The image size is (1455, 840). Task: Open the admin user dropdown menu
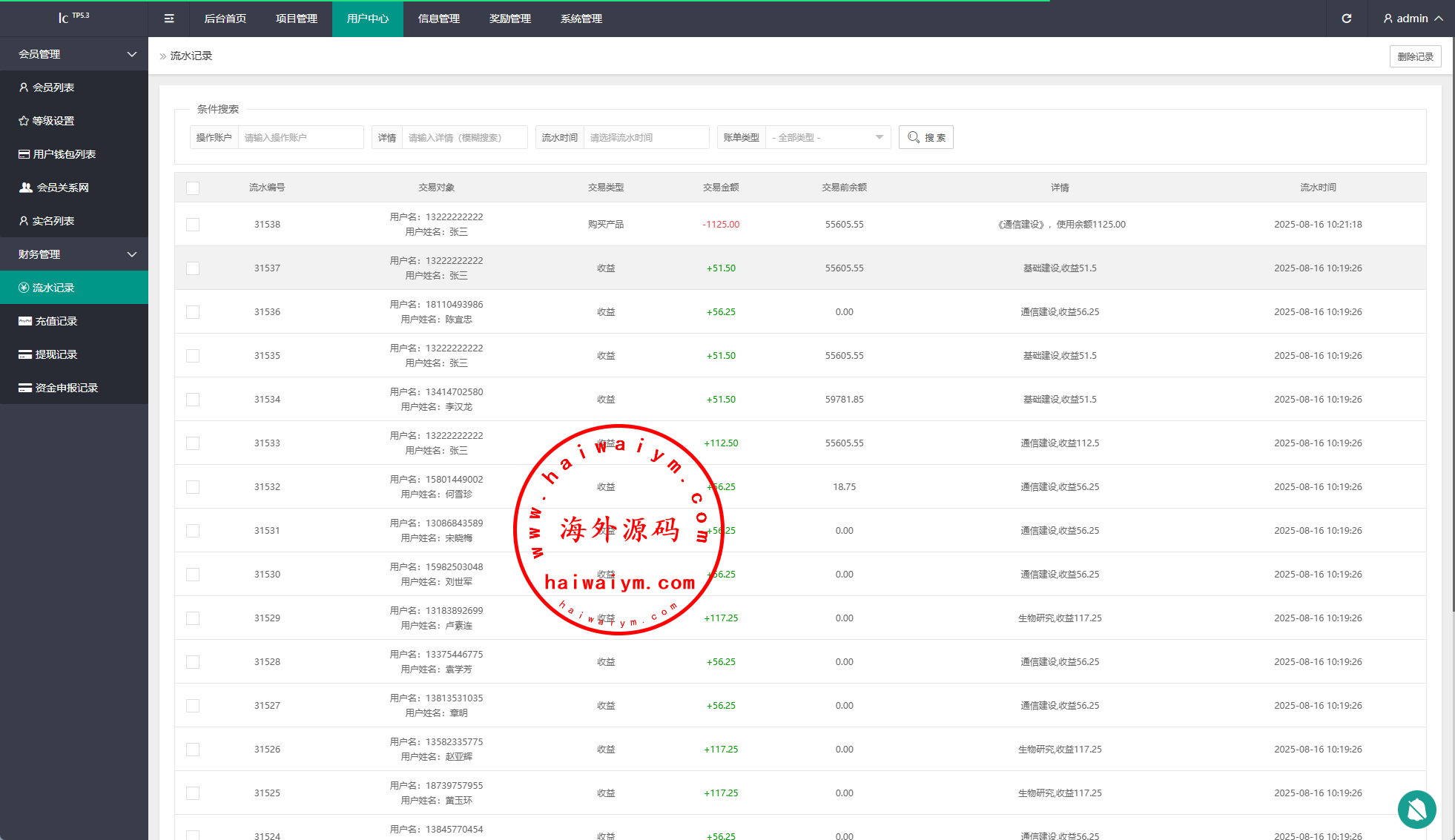tap(1412, 19)
